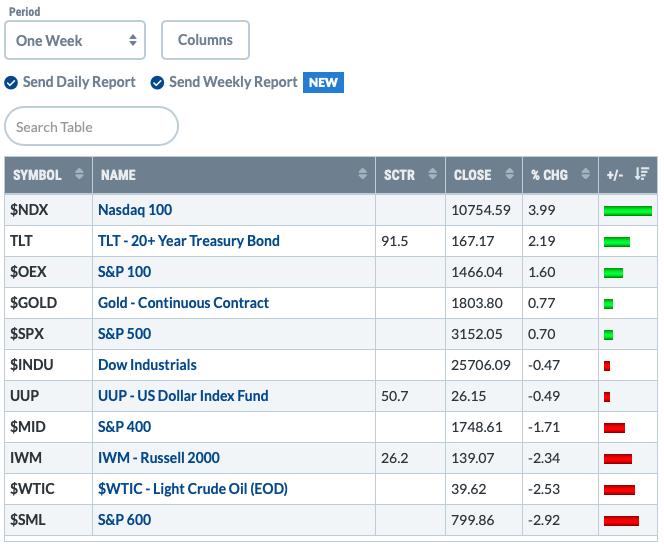The width and height of the screenshot is (664, 547).
Task: Click the SCTR value 91.5
Action: pyautogui.click(x=394, y=241)
